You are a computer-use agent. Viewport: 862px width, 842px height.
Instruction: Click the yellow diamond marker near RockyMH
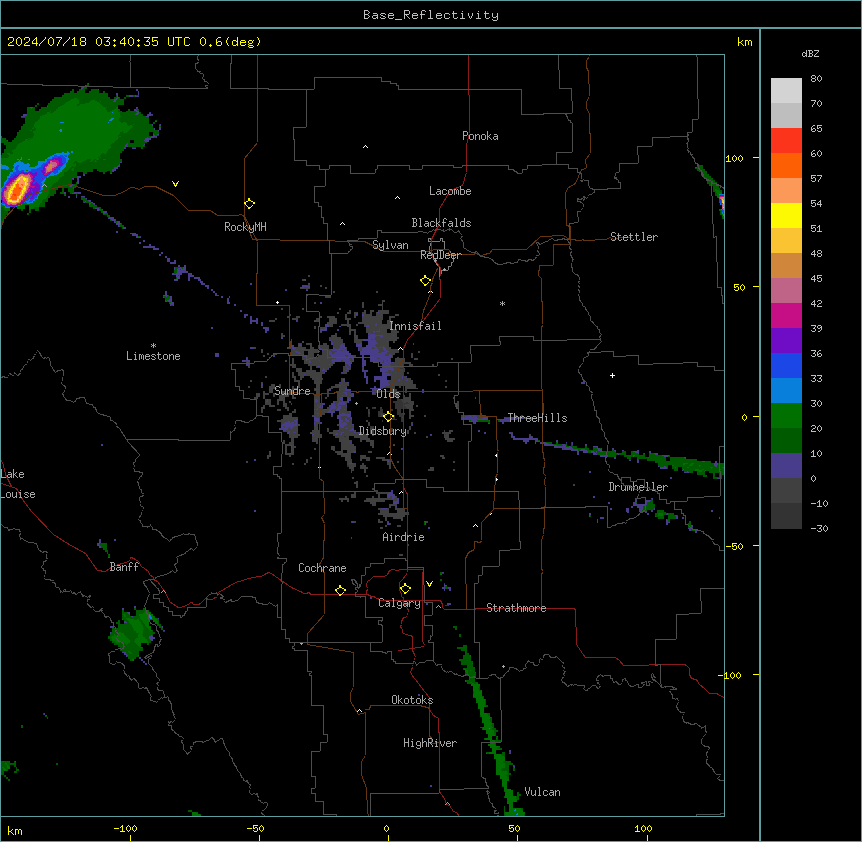[x=249, y=204]
